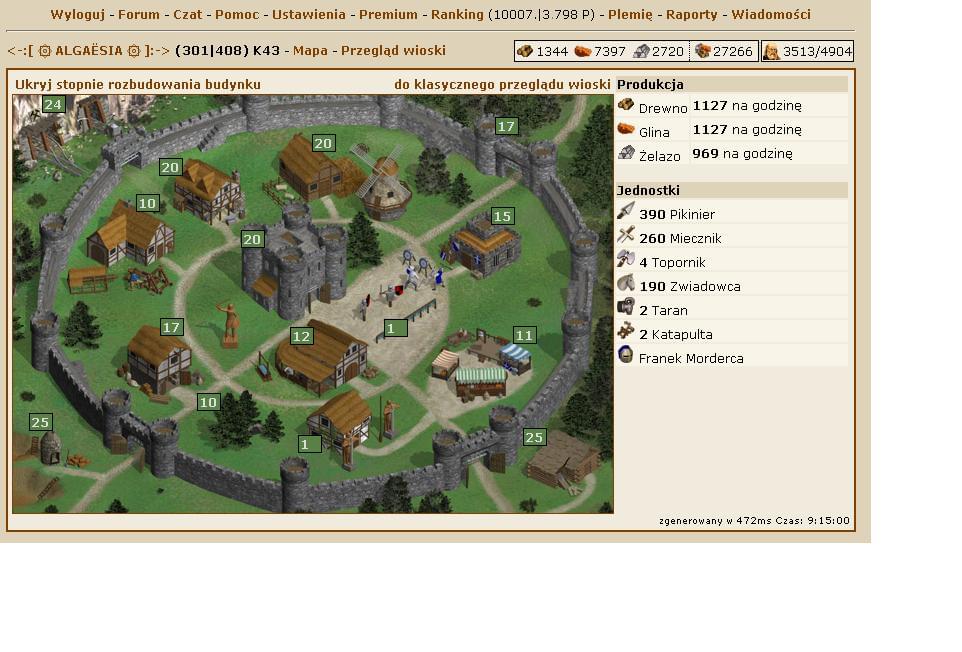Click the gear symbol after ALGAËSIA
The height and width of the screenshot is (652, 962).
pos(134,51)
